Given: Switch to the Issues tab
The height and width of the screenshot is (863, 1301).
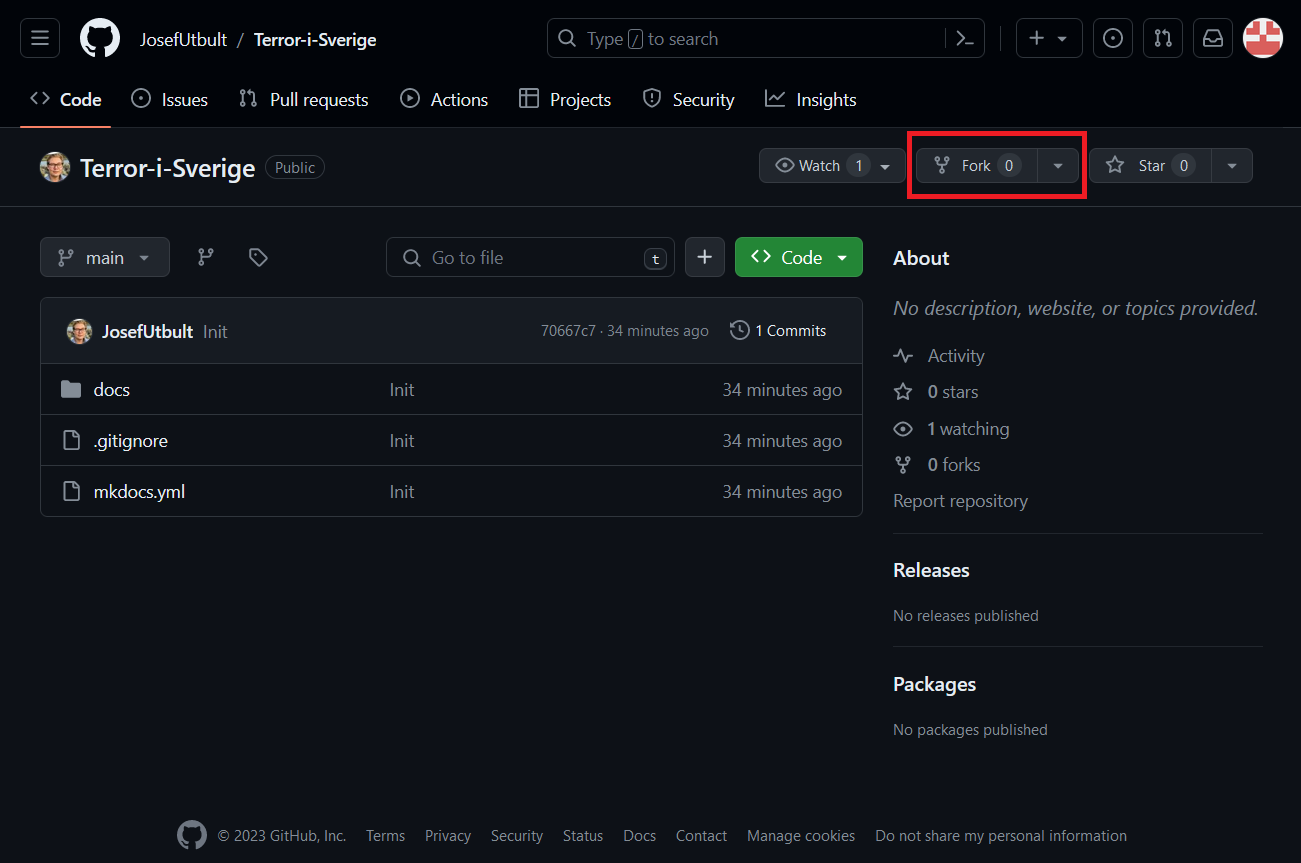Looking at the screenshot, I should [x=170, y=99].
